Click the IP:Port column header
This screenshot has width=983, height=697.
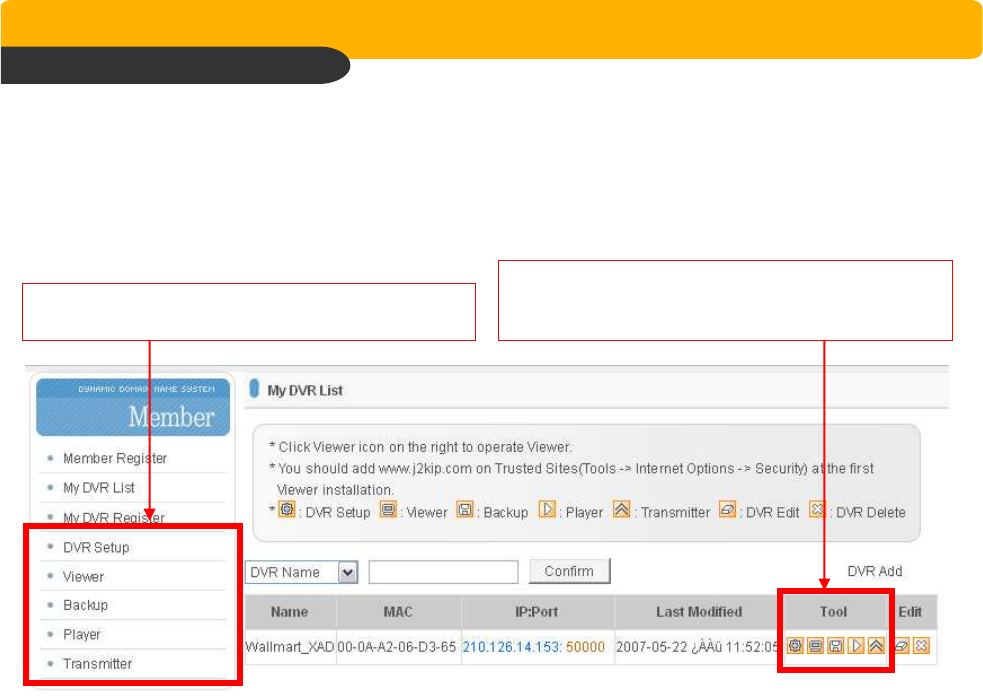pyautogui.click(x=537, y=612)
